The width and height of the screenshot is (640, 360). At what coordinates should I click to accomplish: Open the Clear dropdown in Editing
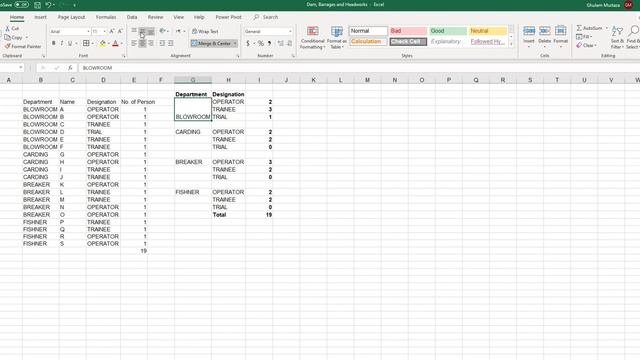586,45
